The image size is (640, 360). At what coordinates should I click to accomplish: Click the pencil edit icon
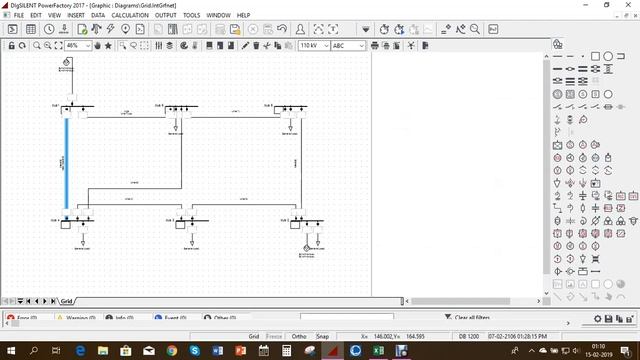[245, 46]
